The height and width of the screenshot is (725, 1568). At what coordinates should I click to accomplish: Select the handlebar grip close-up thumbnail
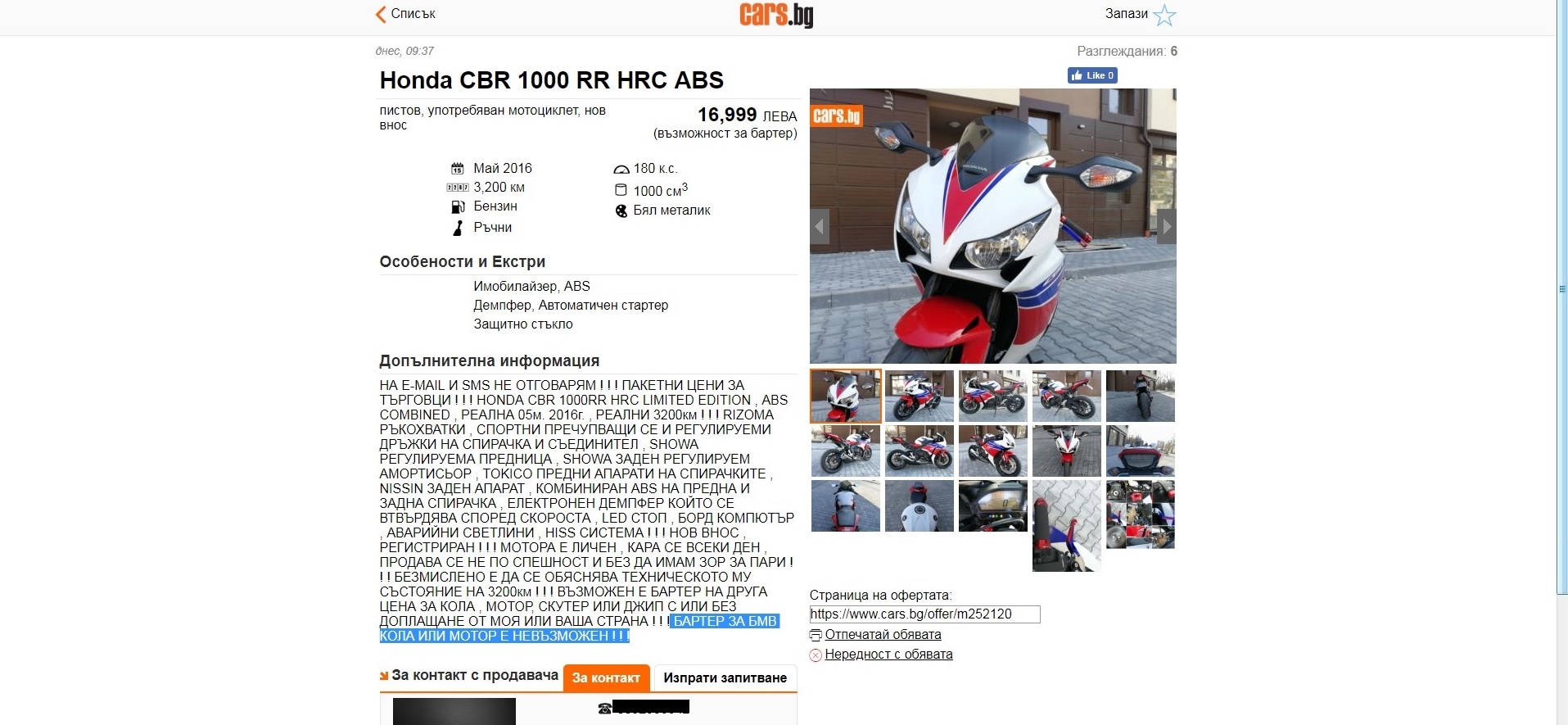point(1066,526)
